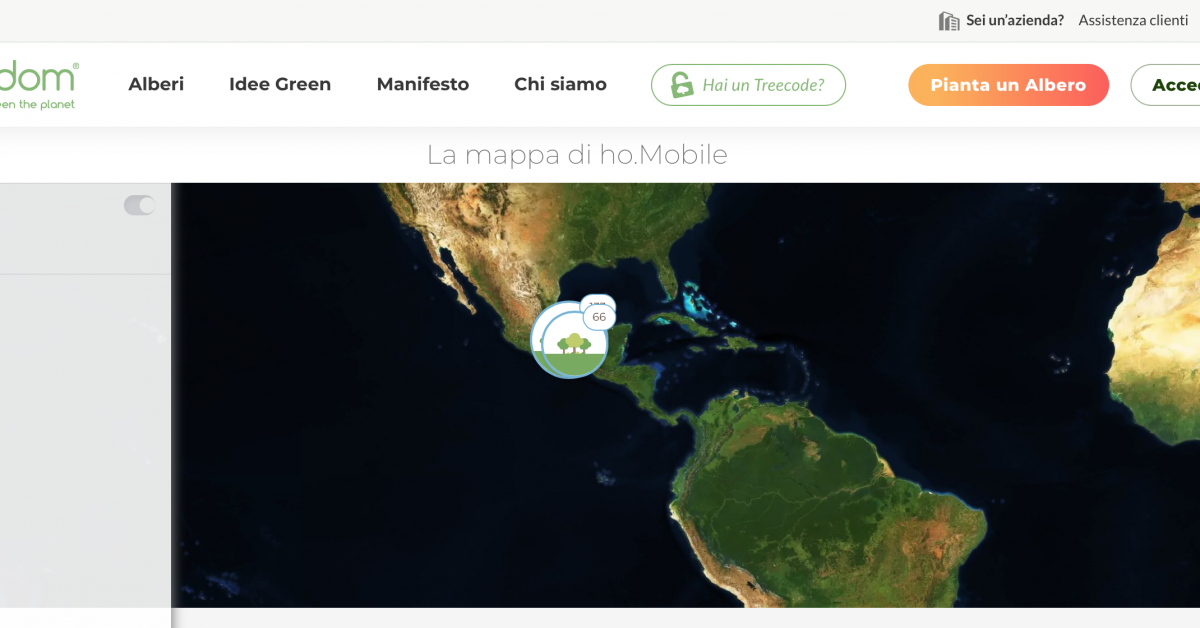Click the orange Pianta un Albero button
This screenshot has width=1200, height=628.
tap(1008, 85)
